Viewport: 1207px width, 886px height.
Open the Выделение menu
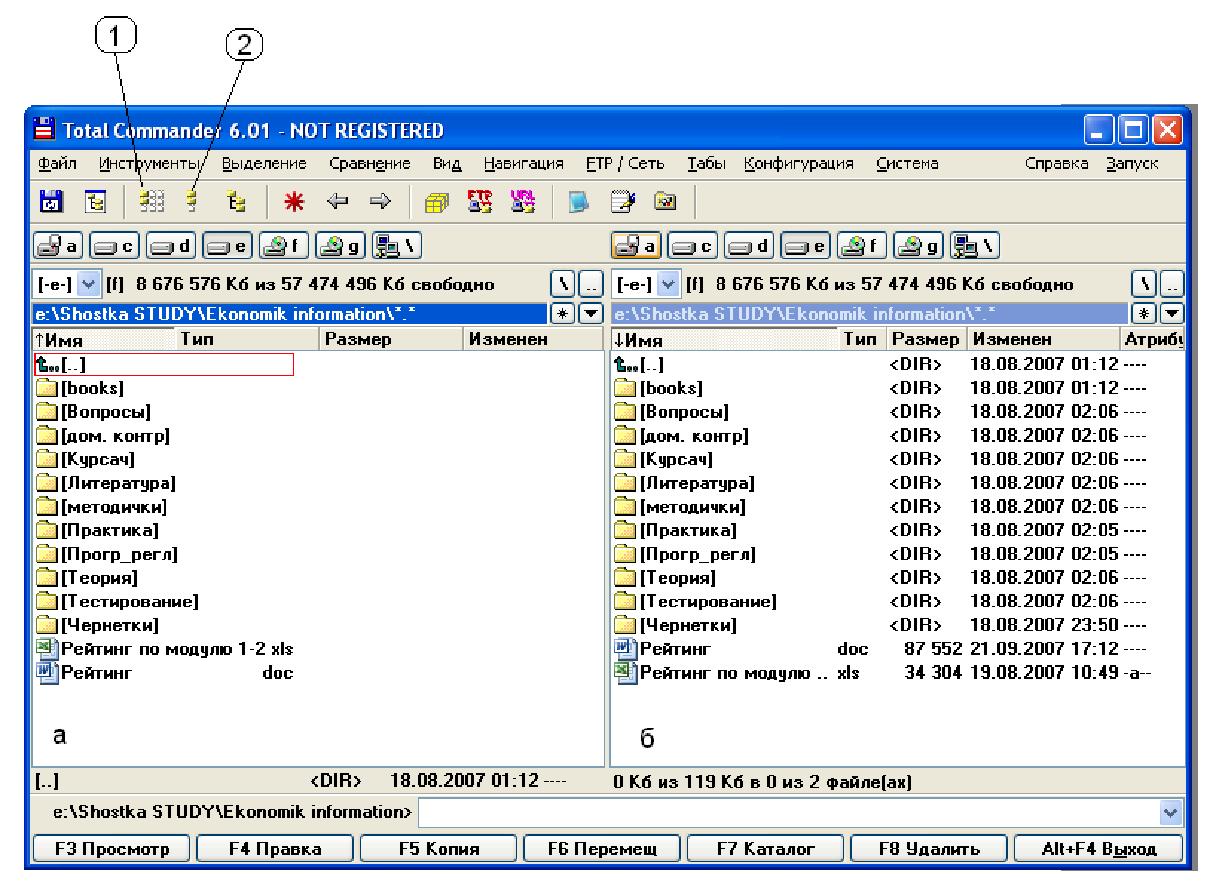[262, 164]
